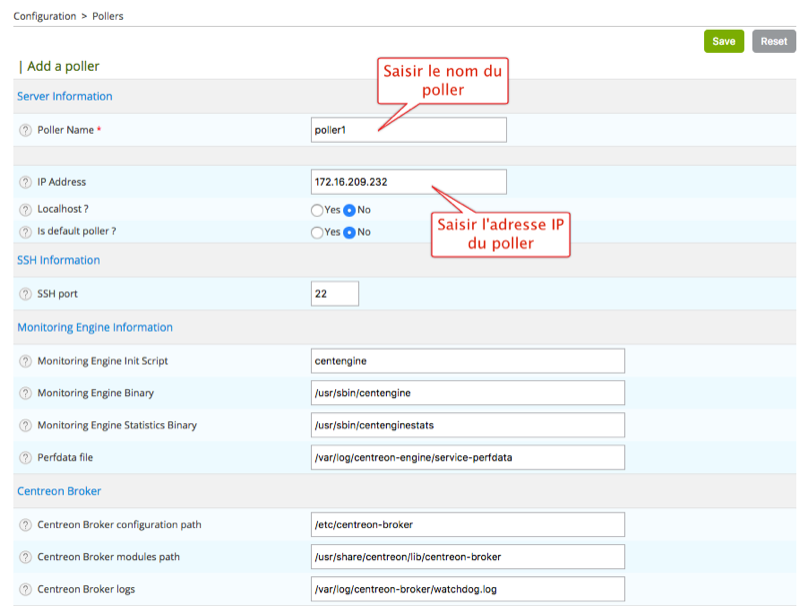Click help icon next to Poller Name
The image size is (800, 606).
(x=26, y=130)
